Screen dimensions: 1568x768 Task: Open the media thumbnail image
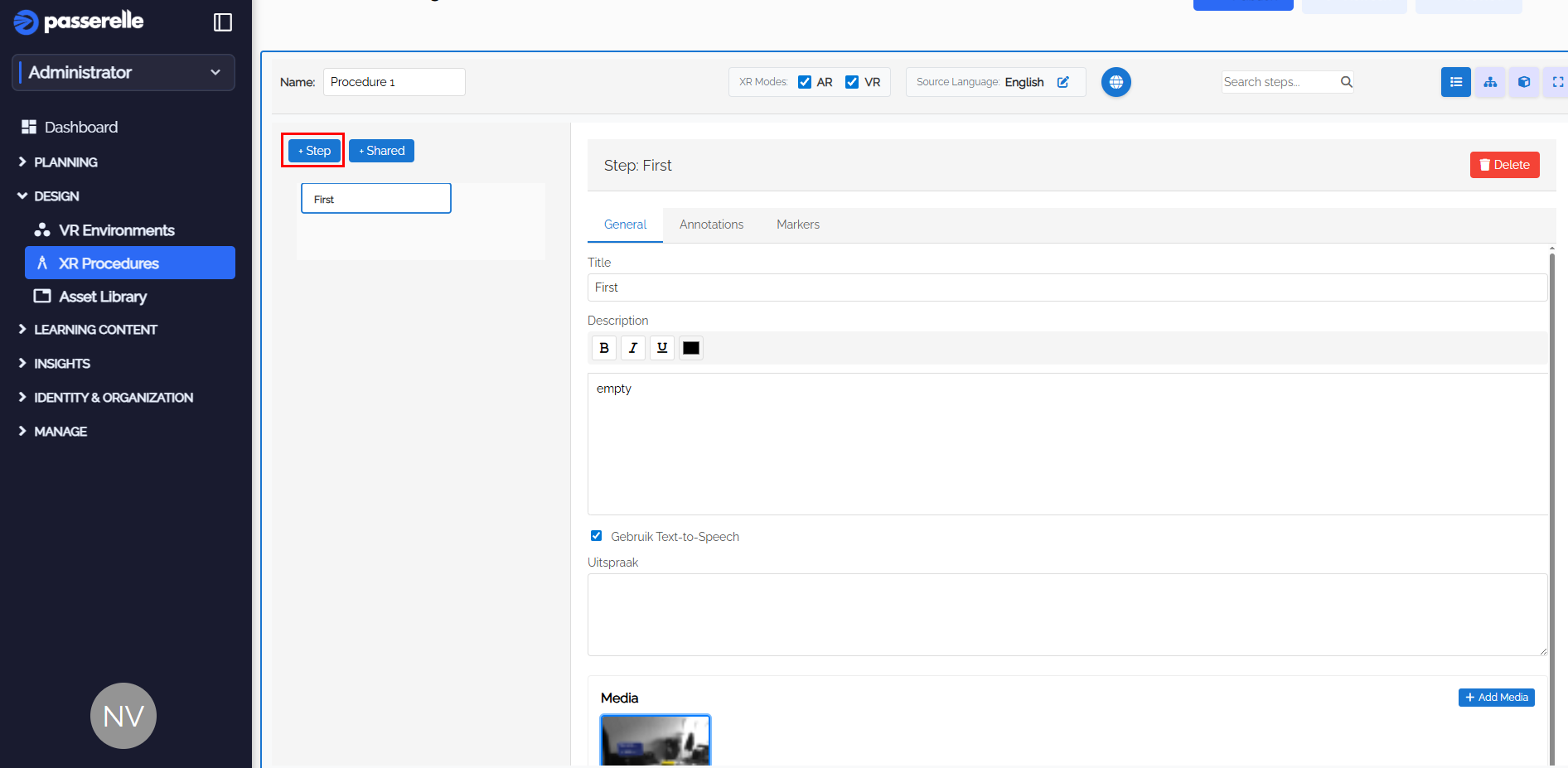(656, 741)
